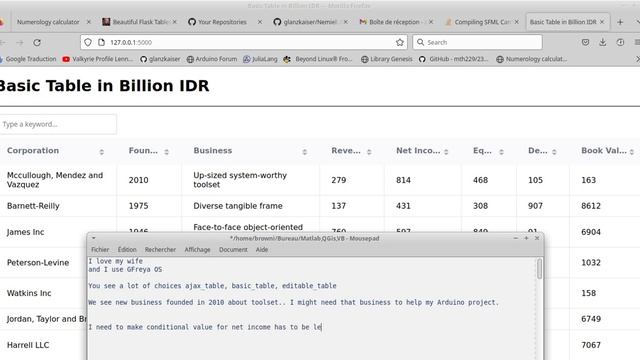Open the Affichage menu in Mousepad

coord(197,249)
